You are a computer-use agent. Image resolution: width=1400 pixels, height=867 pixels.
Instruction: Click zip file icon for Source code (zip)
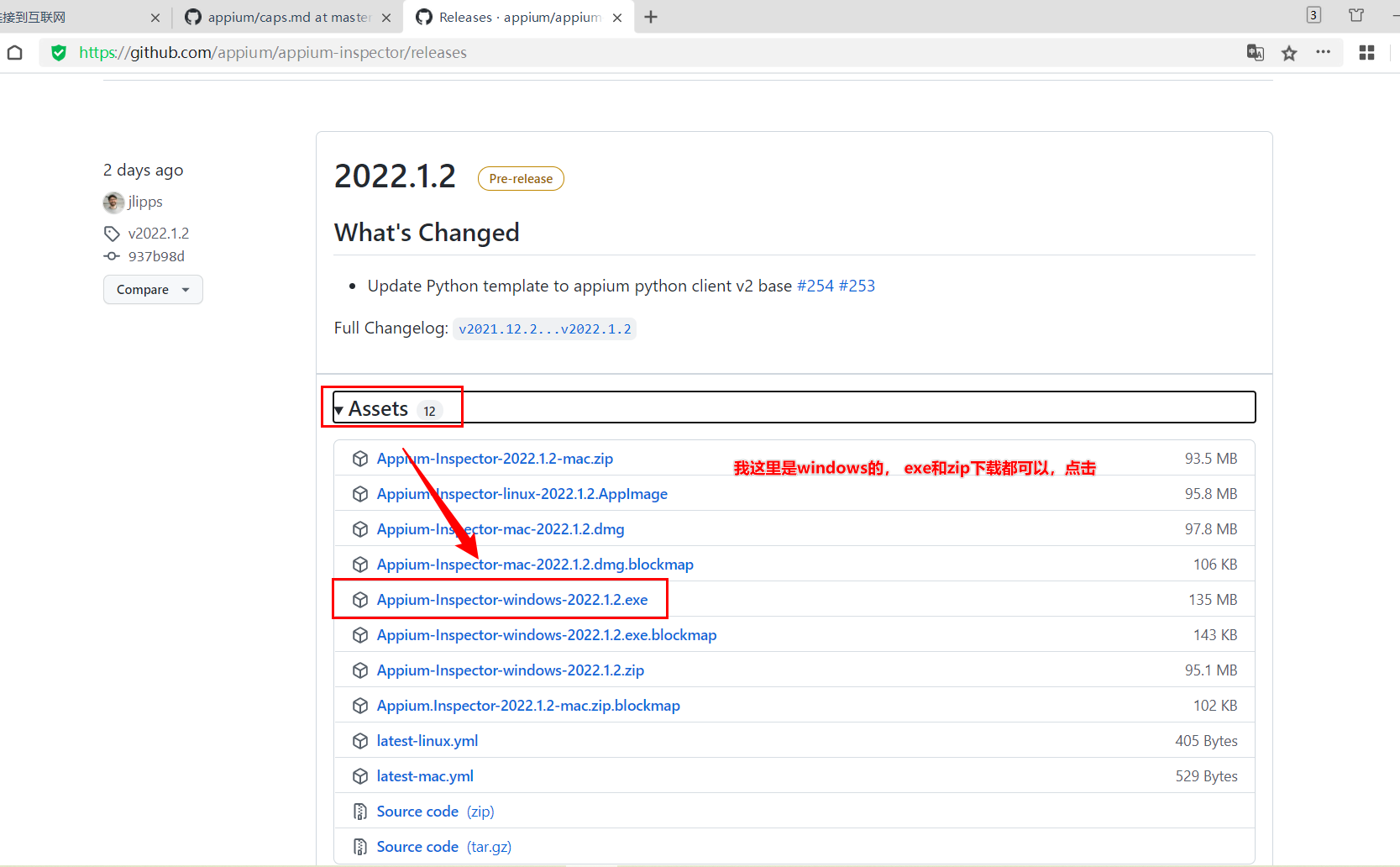[x=360, y=812]
